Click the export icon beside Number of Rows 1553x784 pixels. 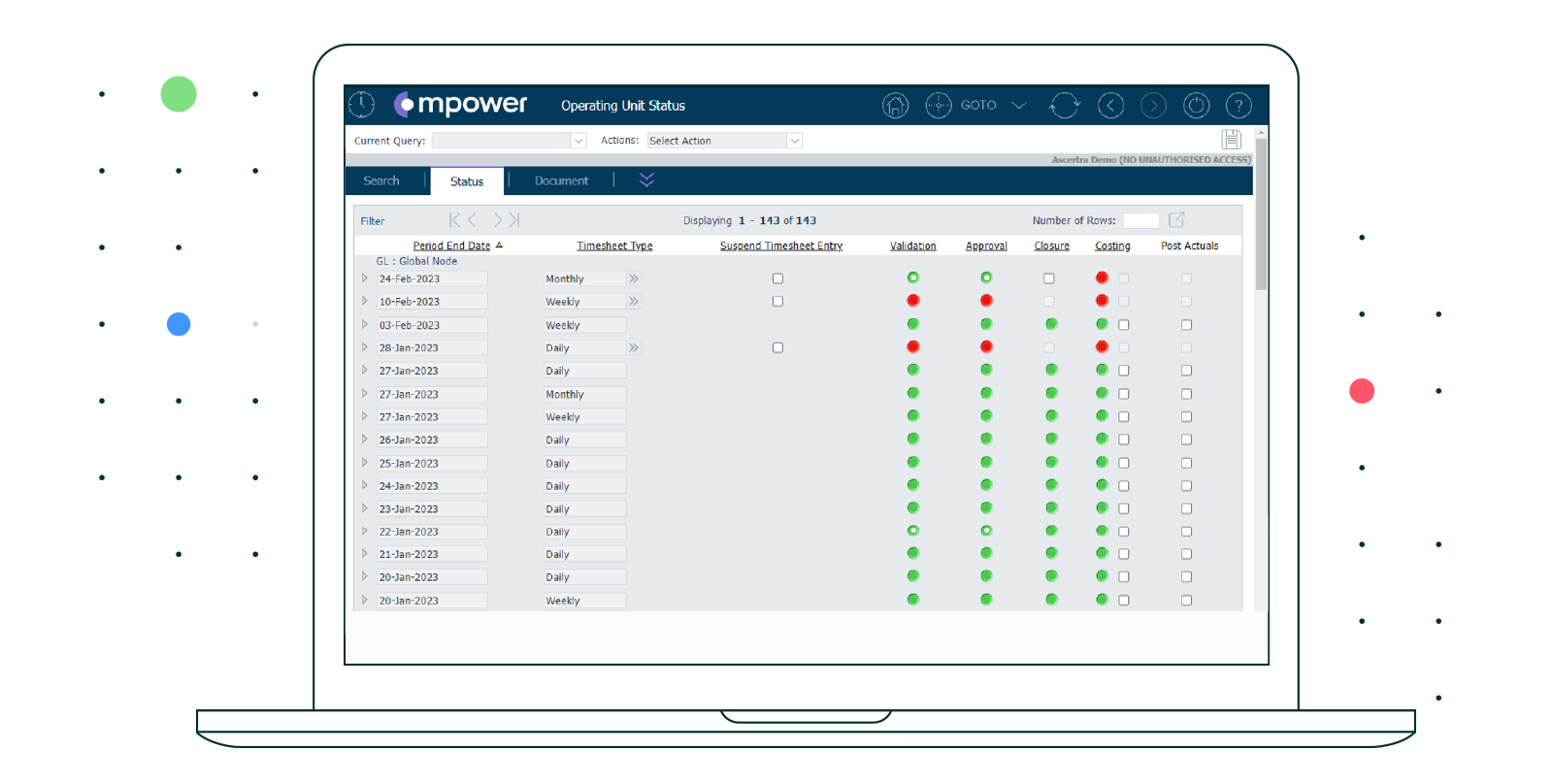point(1176,220)
